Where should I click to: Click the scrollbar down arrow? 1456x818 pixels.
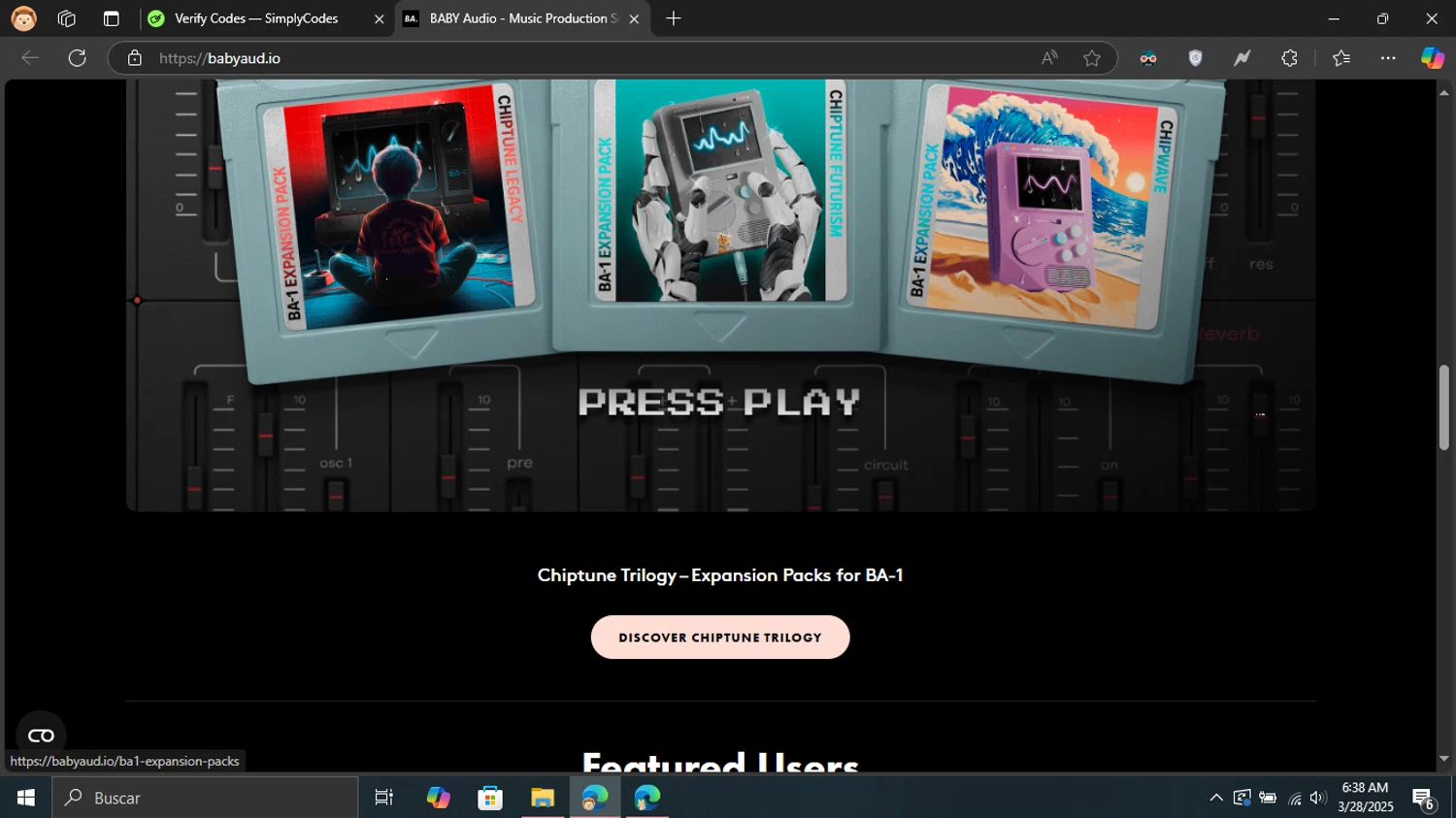point(1444,759)
